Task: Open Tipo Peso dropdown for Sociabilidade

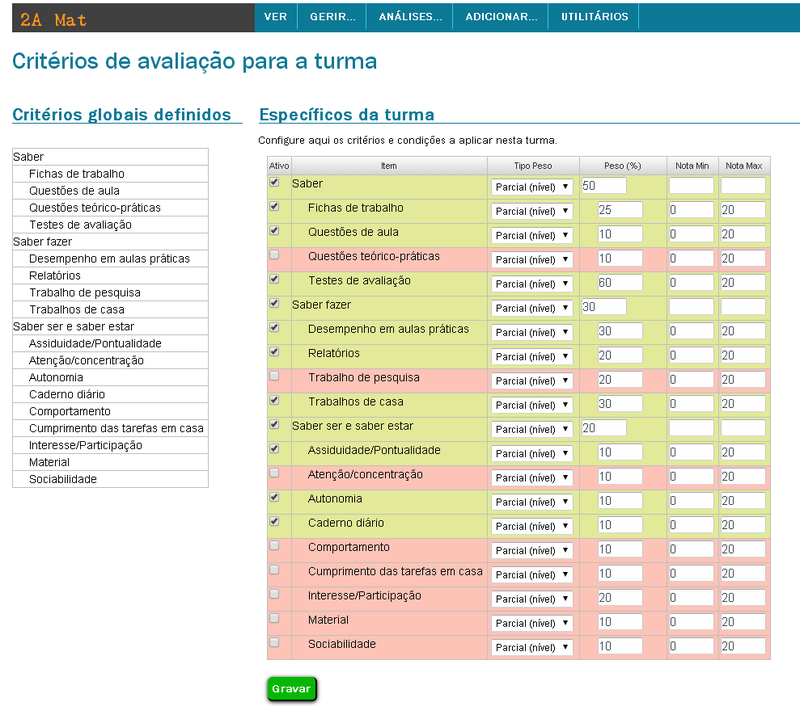Action: point(532,647)
